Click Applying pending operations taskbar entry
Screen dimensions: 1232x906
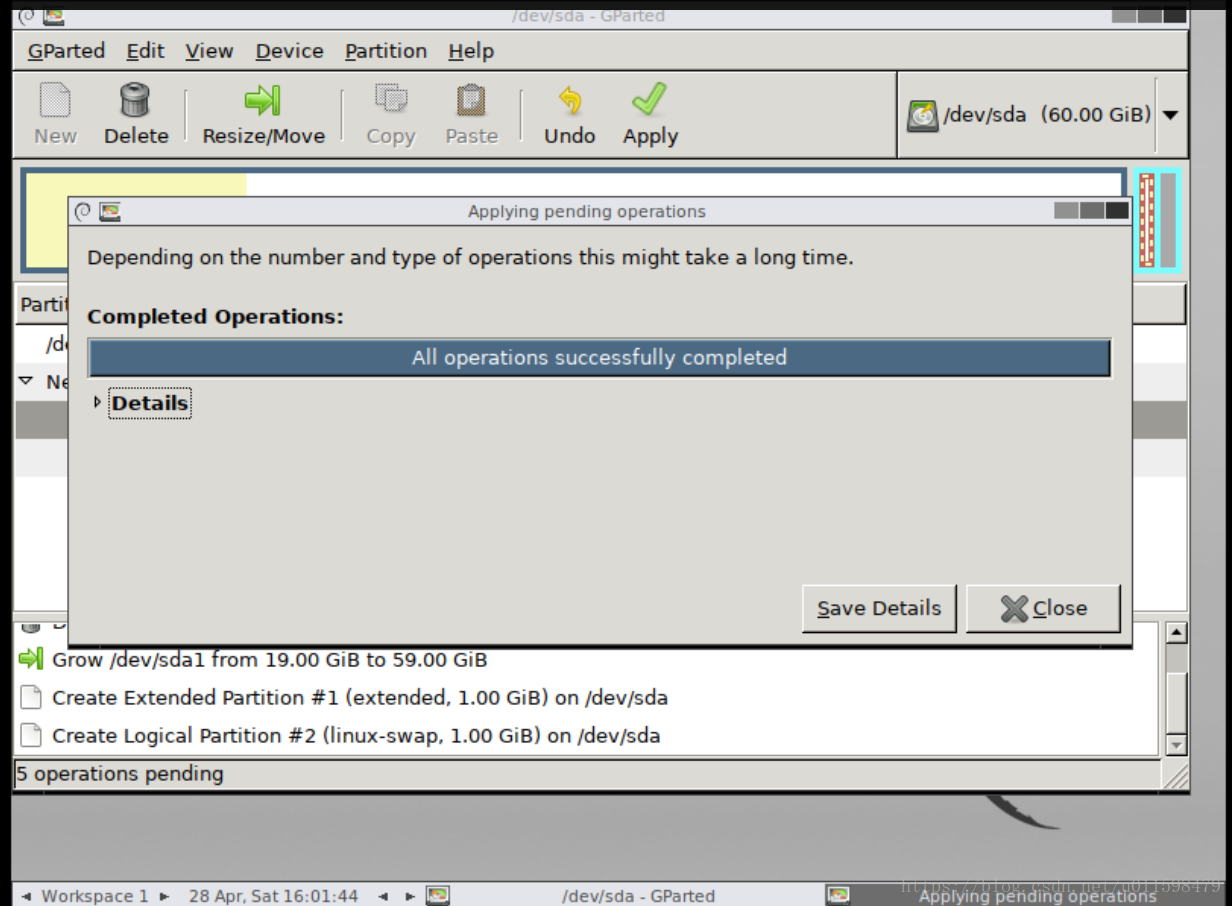tap(1038, 896)
